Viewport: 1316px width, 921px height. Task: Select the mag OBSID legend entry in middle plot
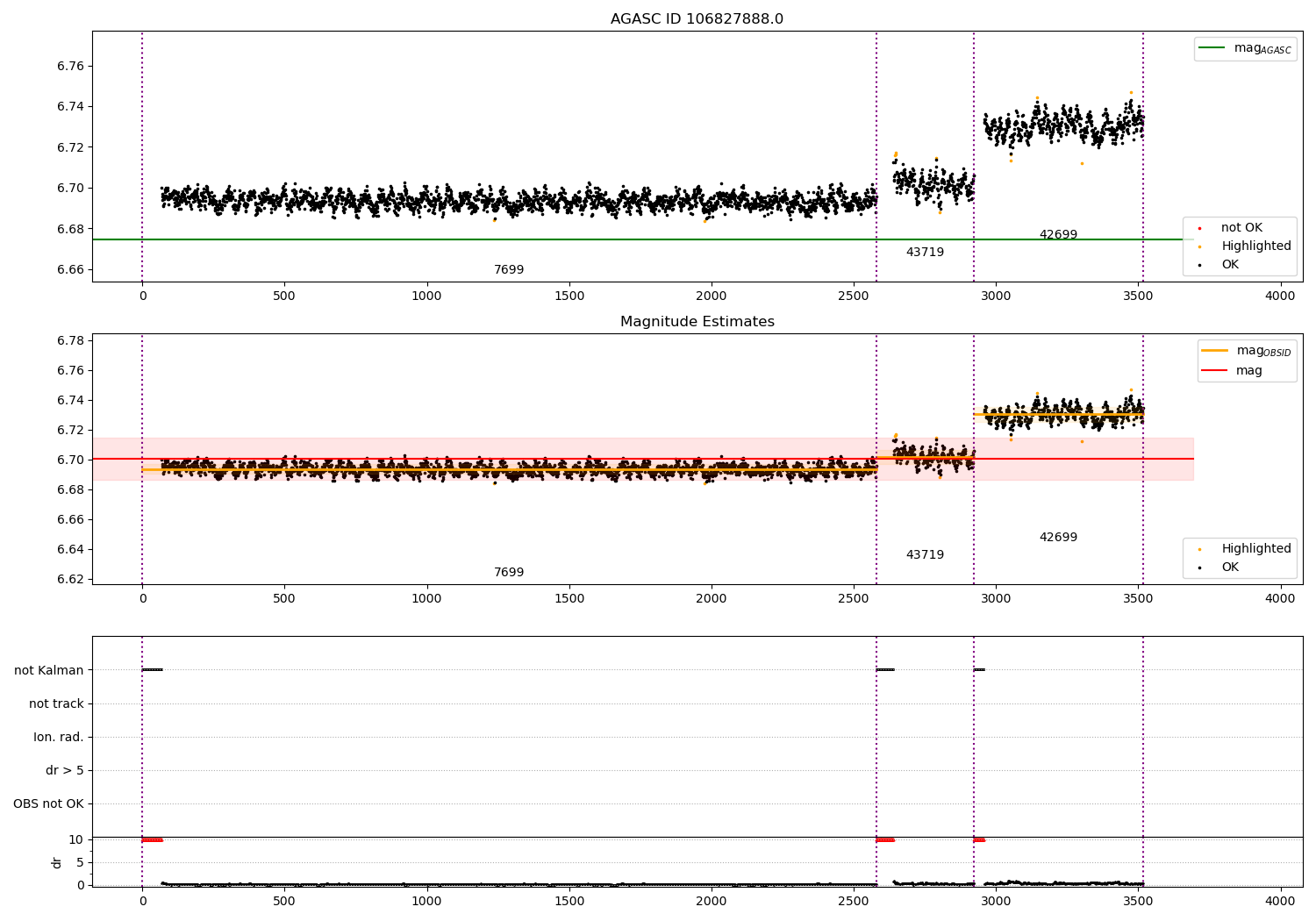click(1247, 351)
